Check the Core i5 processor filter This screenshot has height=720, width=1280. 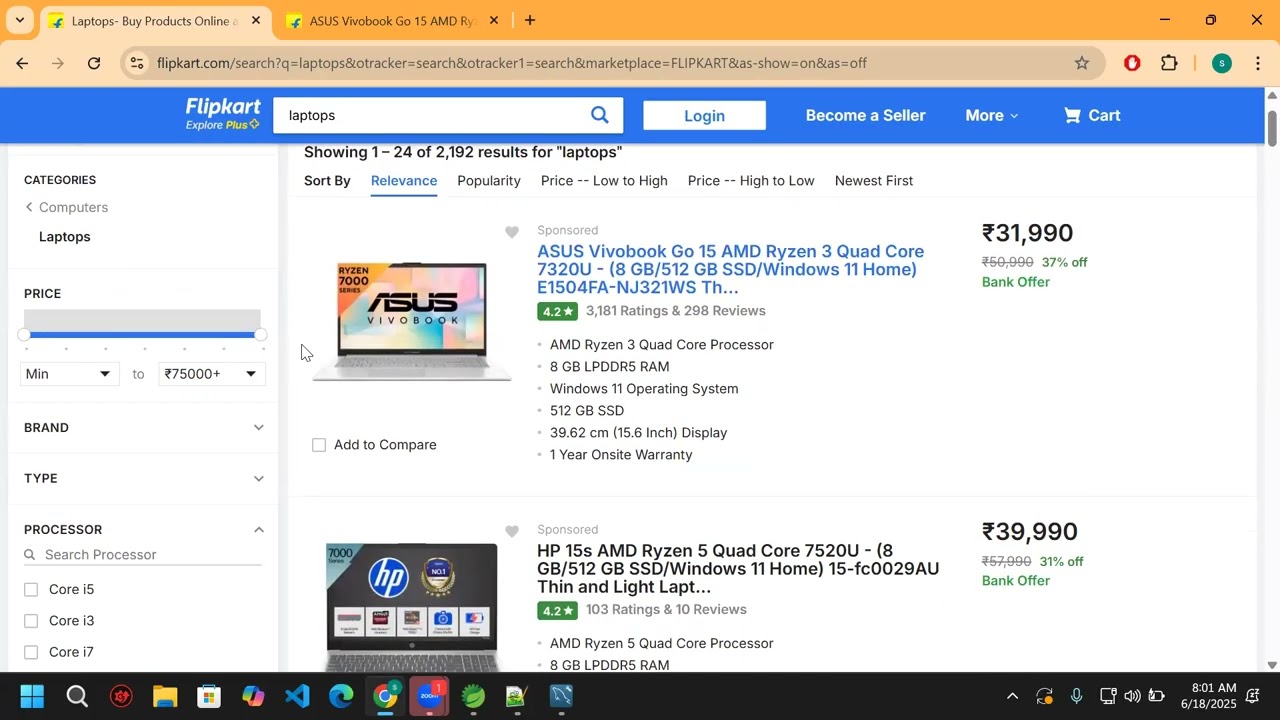(x=31, y=590)
